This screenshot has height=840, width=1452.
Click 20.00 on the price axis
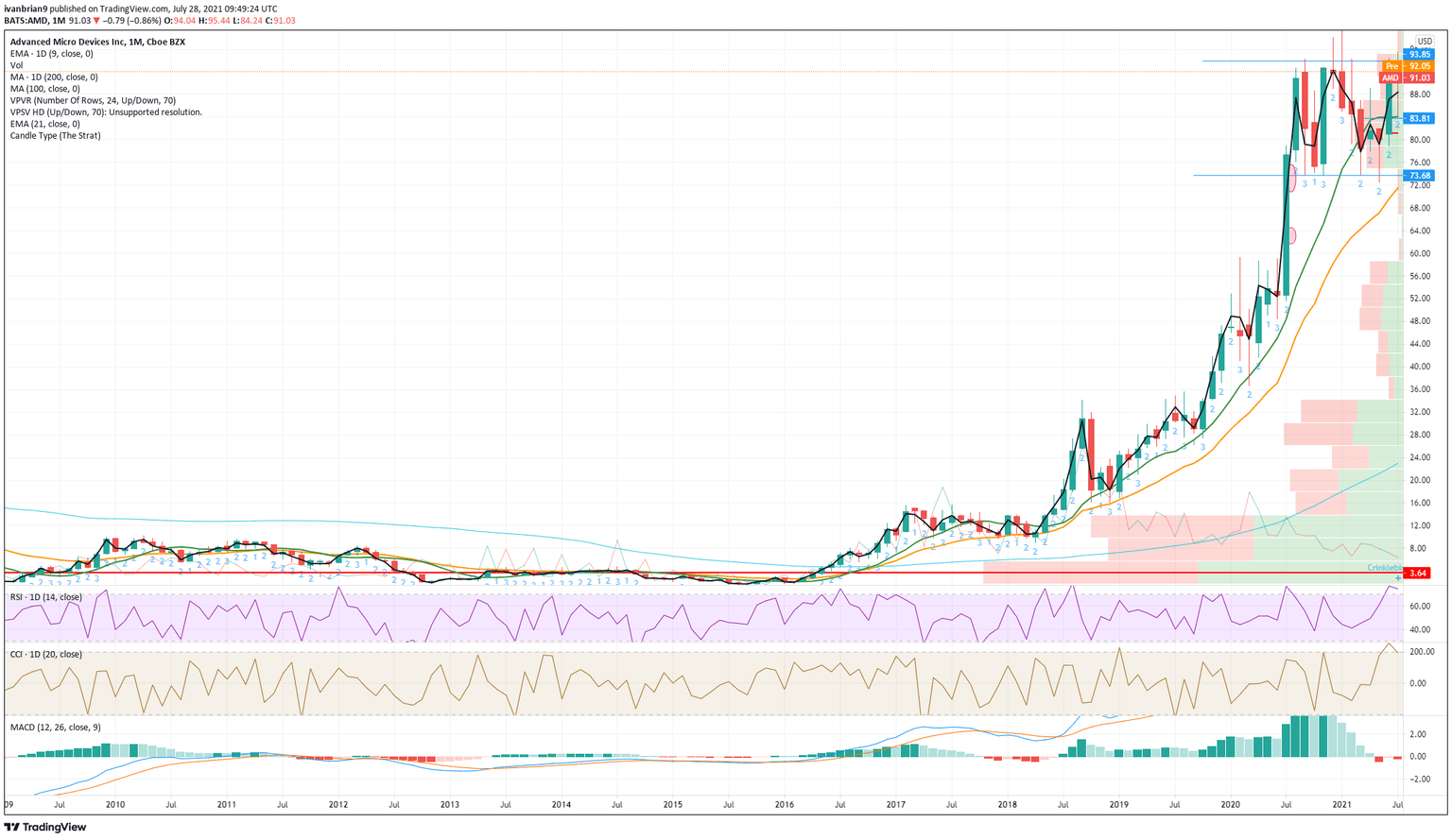pyautogui.click(x=1420, y=480)
